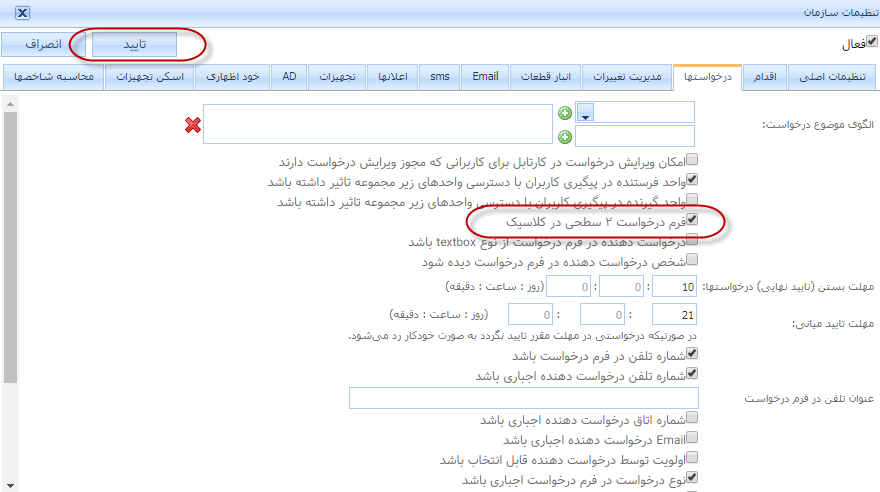
Task: Click the upper green plus icon
Action: click(x=565, y=113)
